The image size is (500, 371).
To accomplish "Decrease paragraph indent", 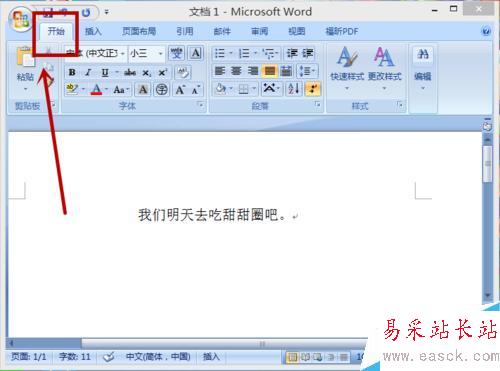I will 292,53.
